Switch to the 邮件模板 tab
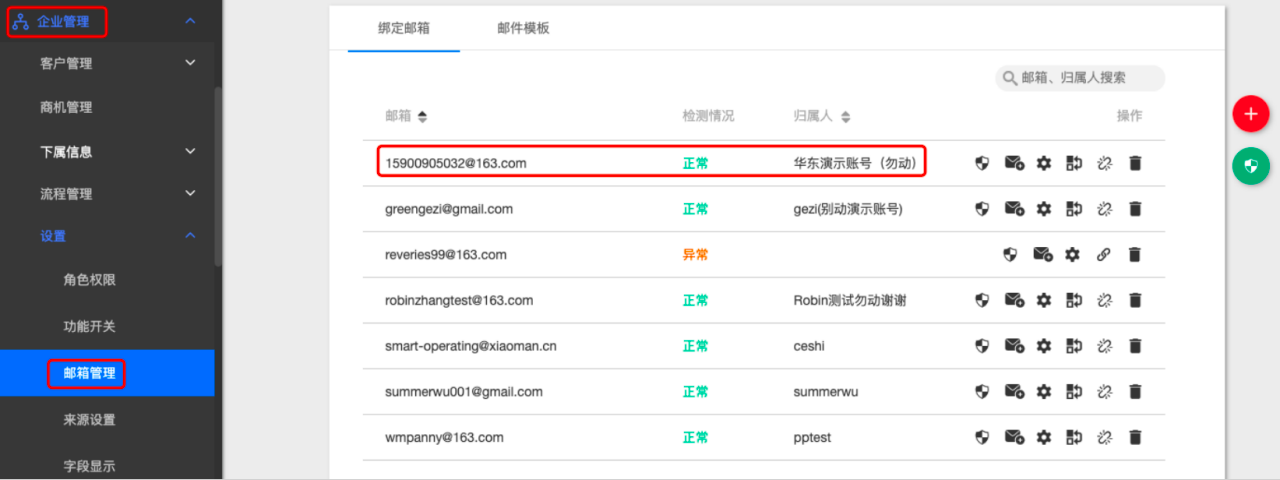 click(x=523, y=28)
